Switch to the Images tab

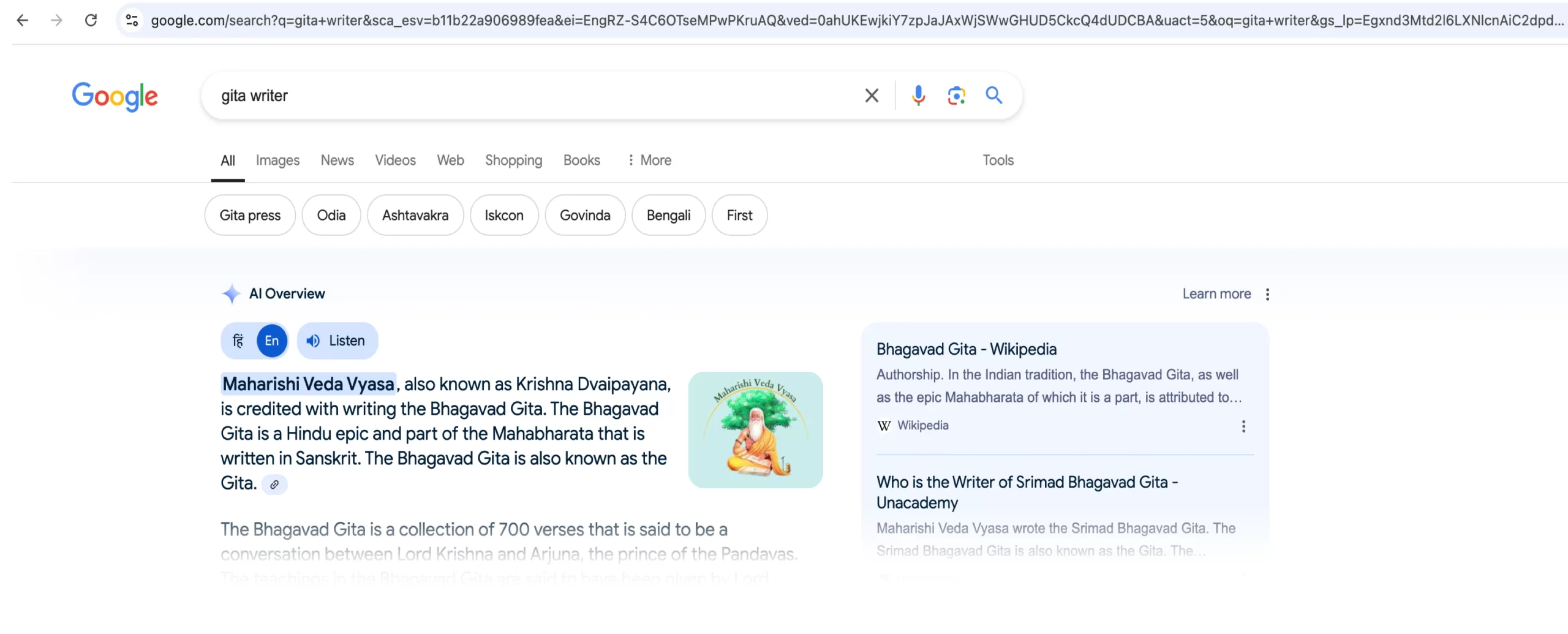277,160
